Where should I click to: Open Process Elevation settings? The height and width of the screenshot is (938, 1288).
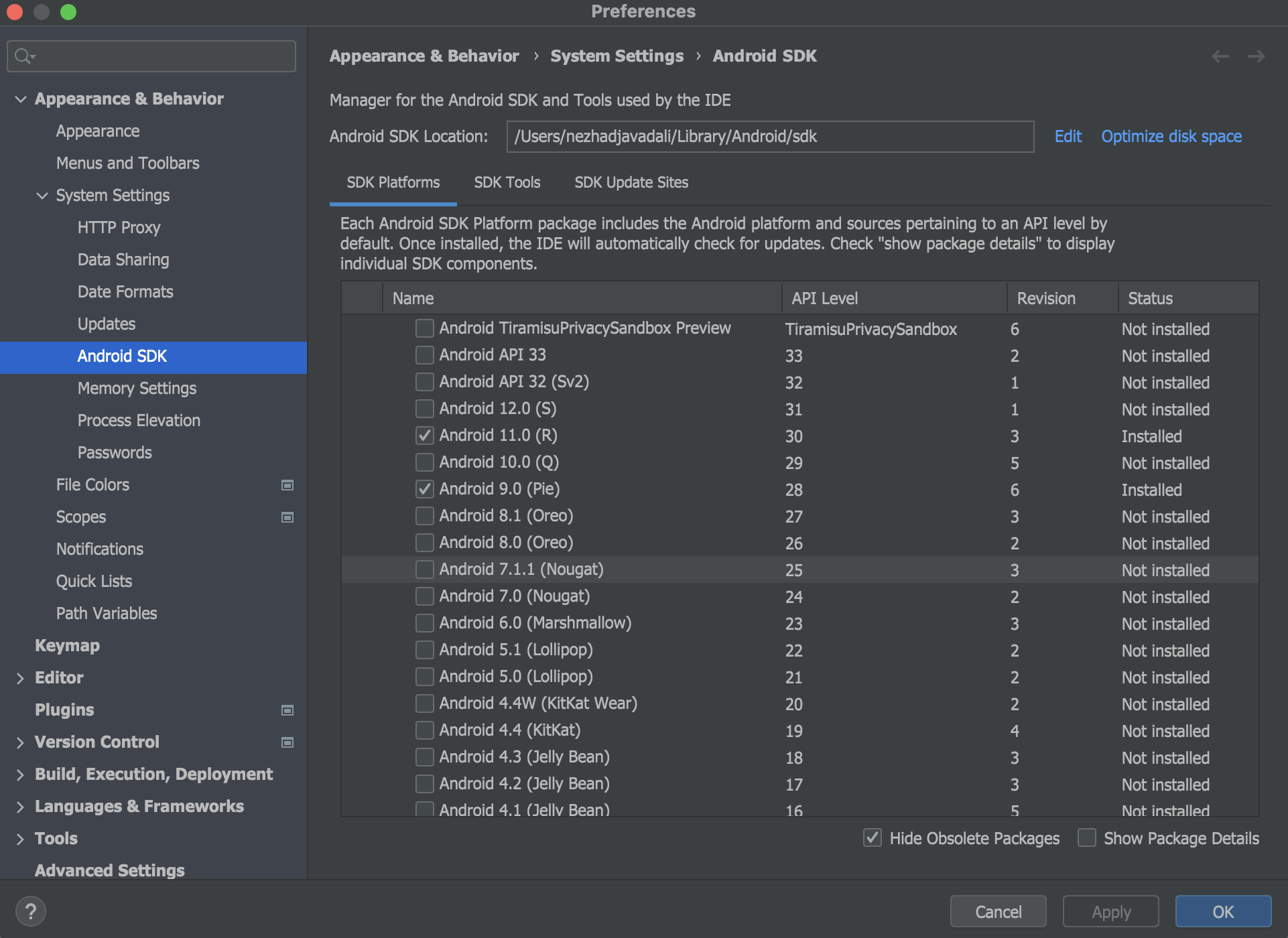[x=139, y=421]
